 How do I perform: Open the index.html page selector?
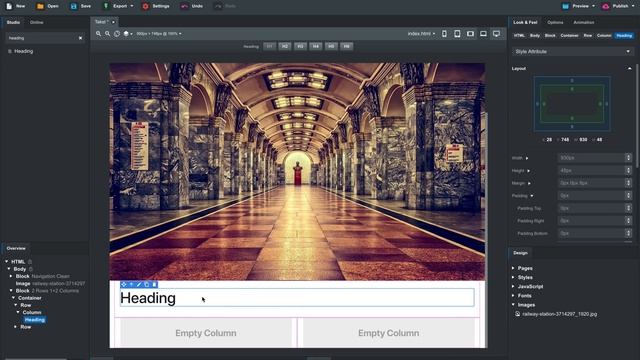coord(421,34)
